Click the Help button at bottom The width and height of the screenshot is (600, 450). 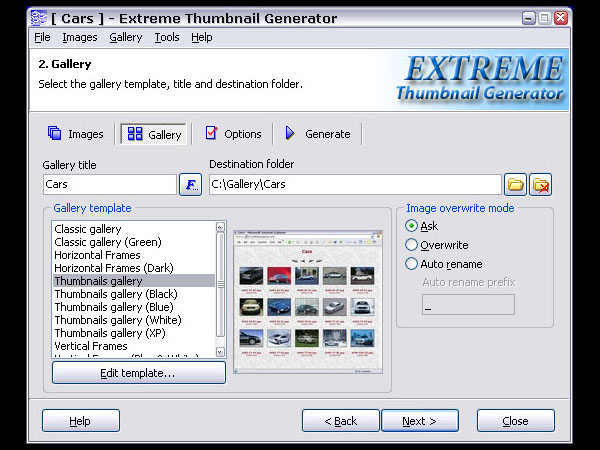[81, 421]
